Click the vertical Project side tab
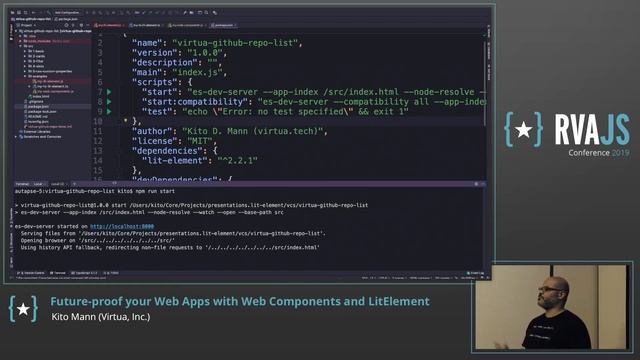 click(x=11, y=32)
